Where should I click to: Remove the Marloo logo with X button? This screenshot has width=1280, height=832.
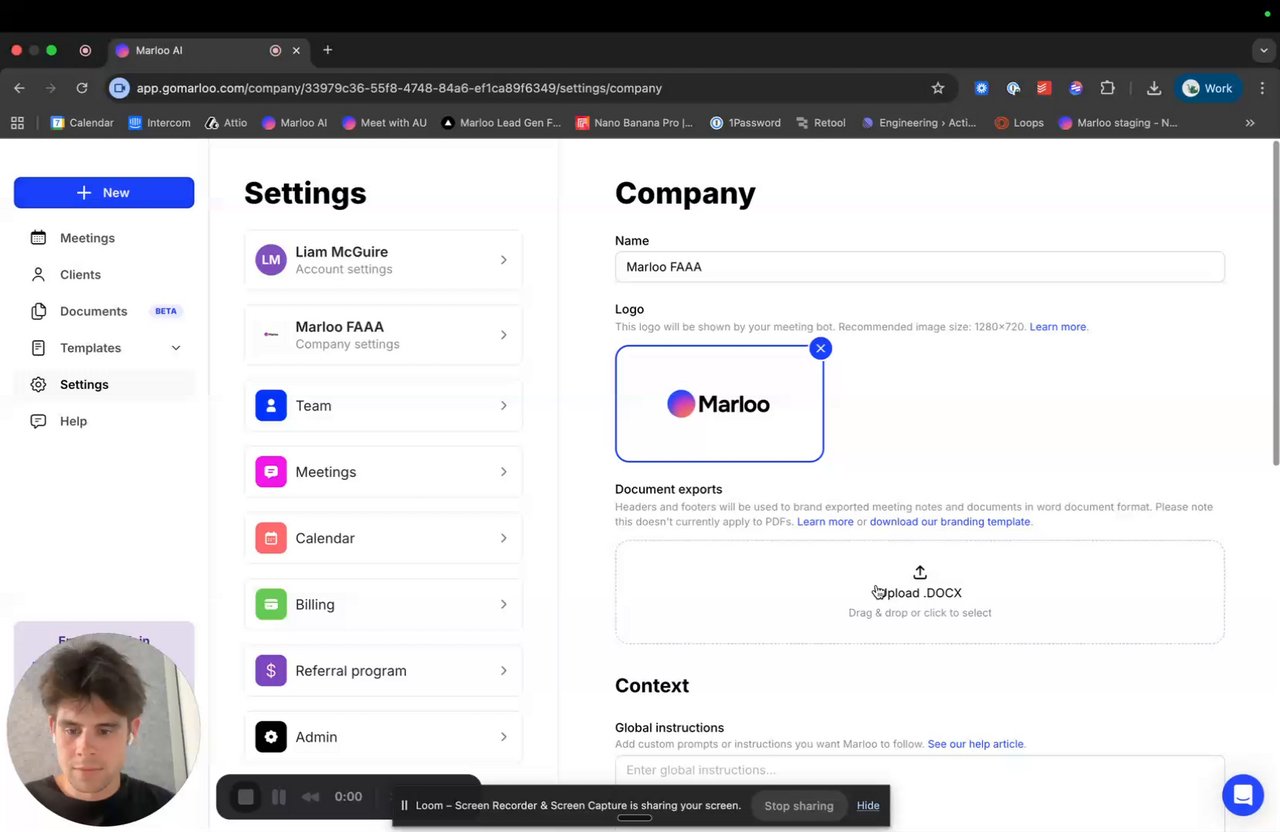pyautogui.click(x=821, y=348)
